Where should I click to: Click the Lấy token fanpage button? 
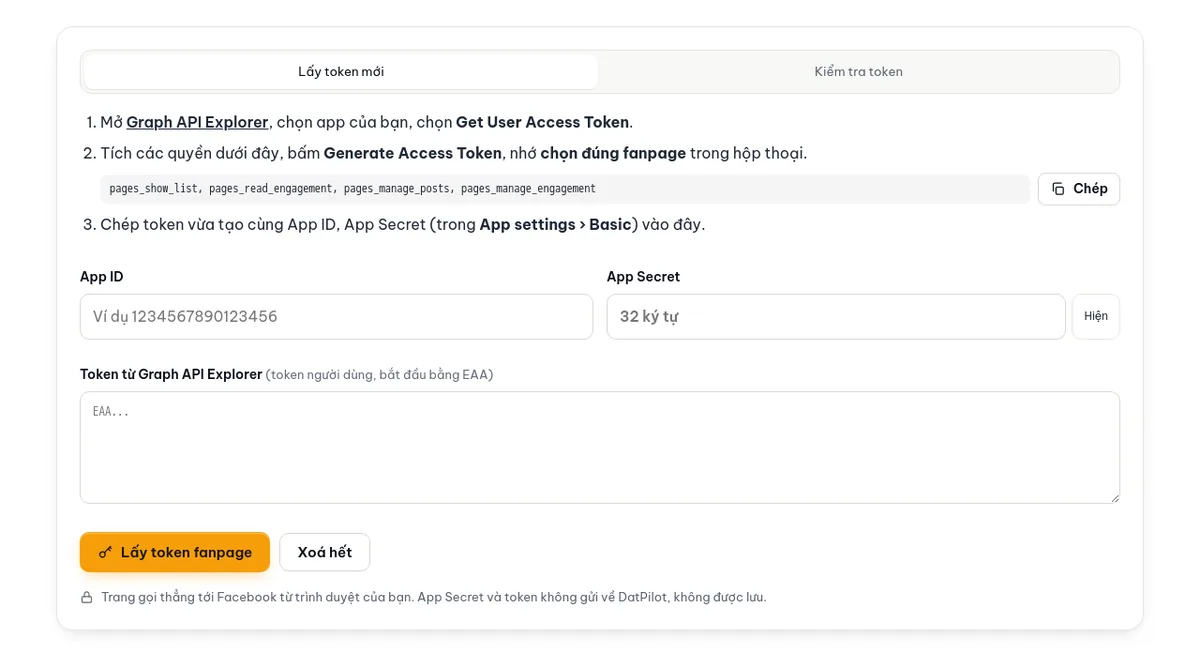coord(175,552)
